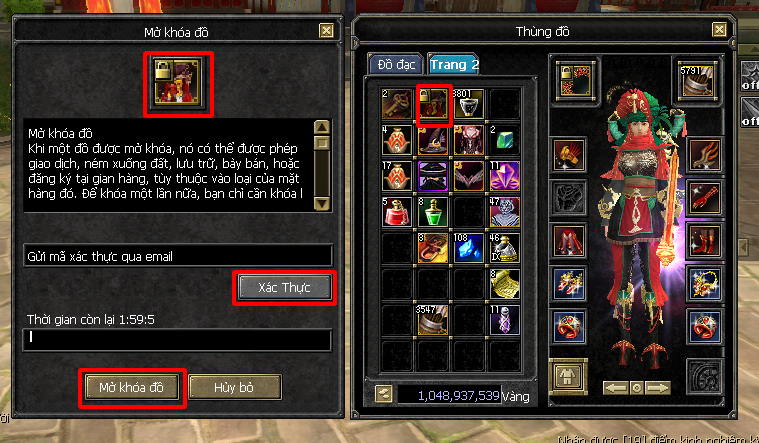The height and width of the screenshot is (443, 759).
Task: Rotate character left with arrow button
Action: click(615, 387)
